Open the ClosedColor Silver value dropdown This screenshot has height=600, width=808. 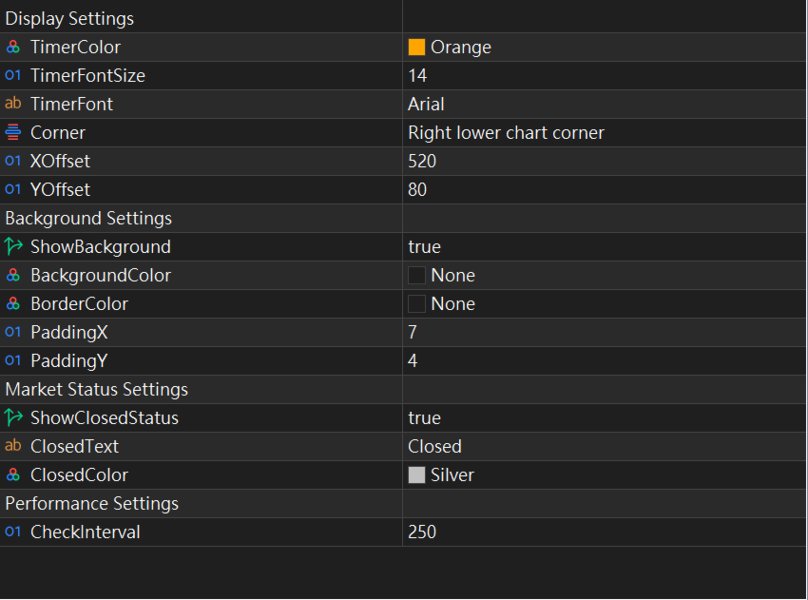tap(603, 475)
